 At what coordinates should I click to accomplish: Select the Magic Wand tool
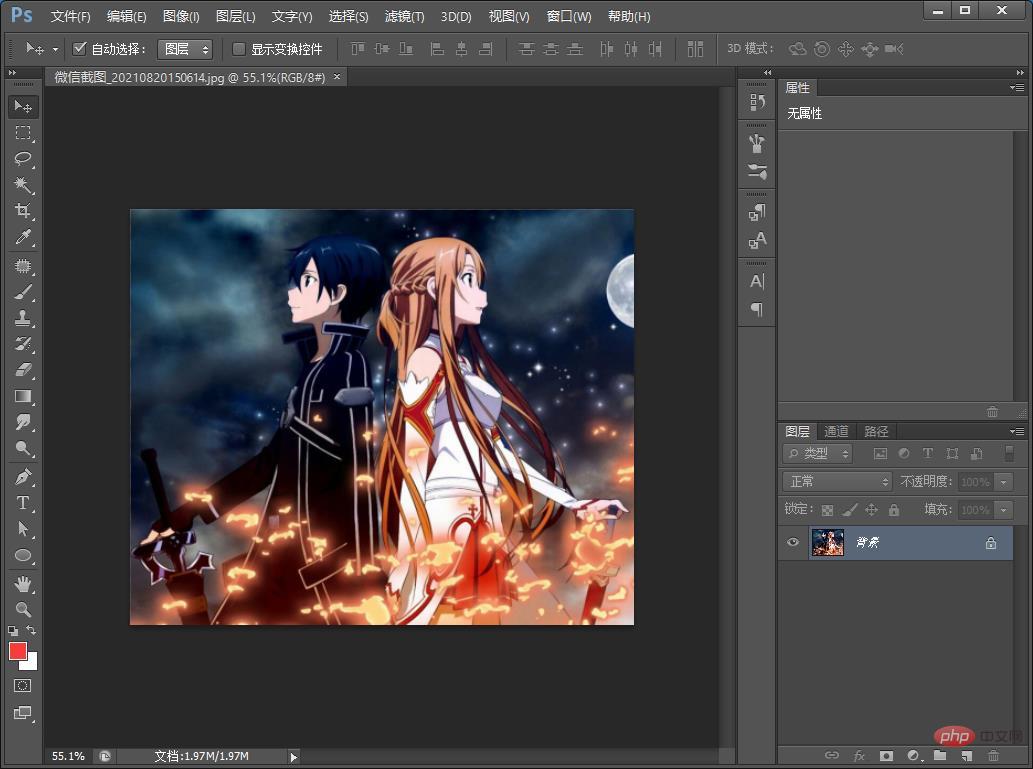(x=23, y=185)
